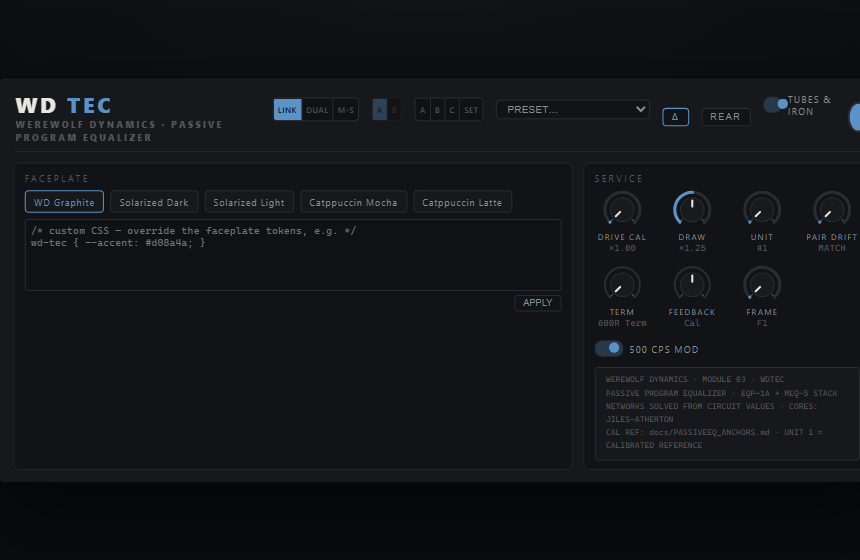Select the highlighted A compare slot

(380, 110)
